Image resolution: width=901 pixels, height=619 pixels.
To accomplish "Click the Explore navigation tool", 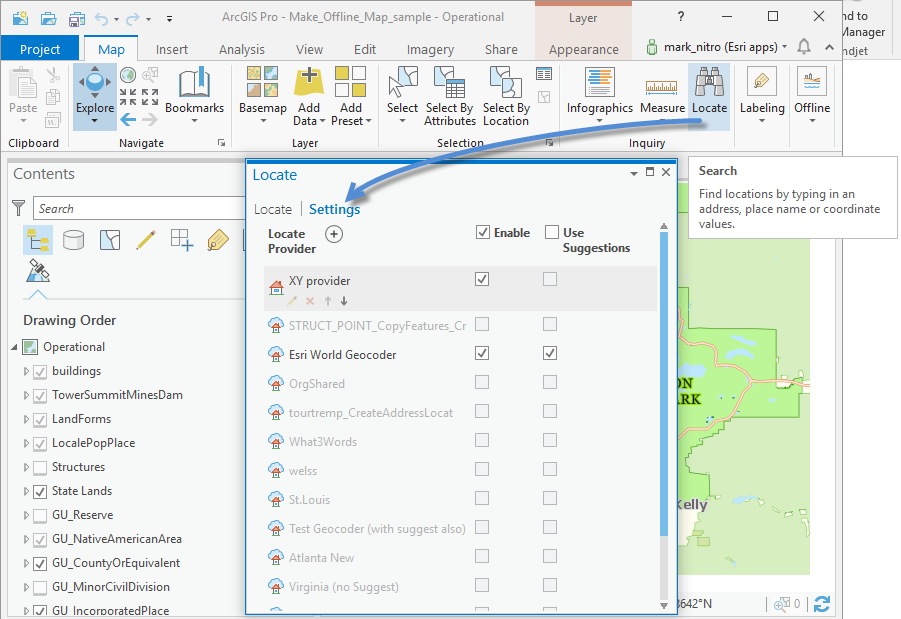I will click(95, 97).
